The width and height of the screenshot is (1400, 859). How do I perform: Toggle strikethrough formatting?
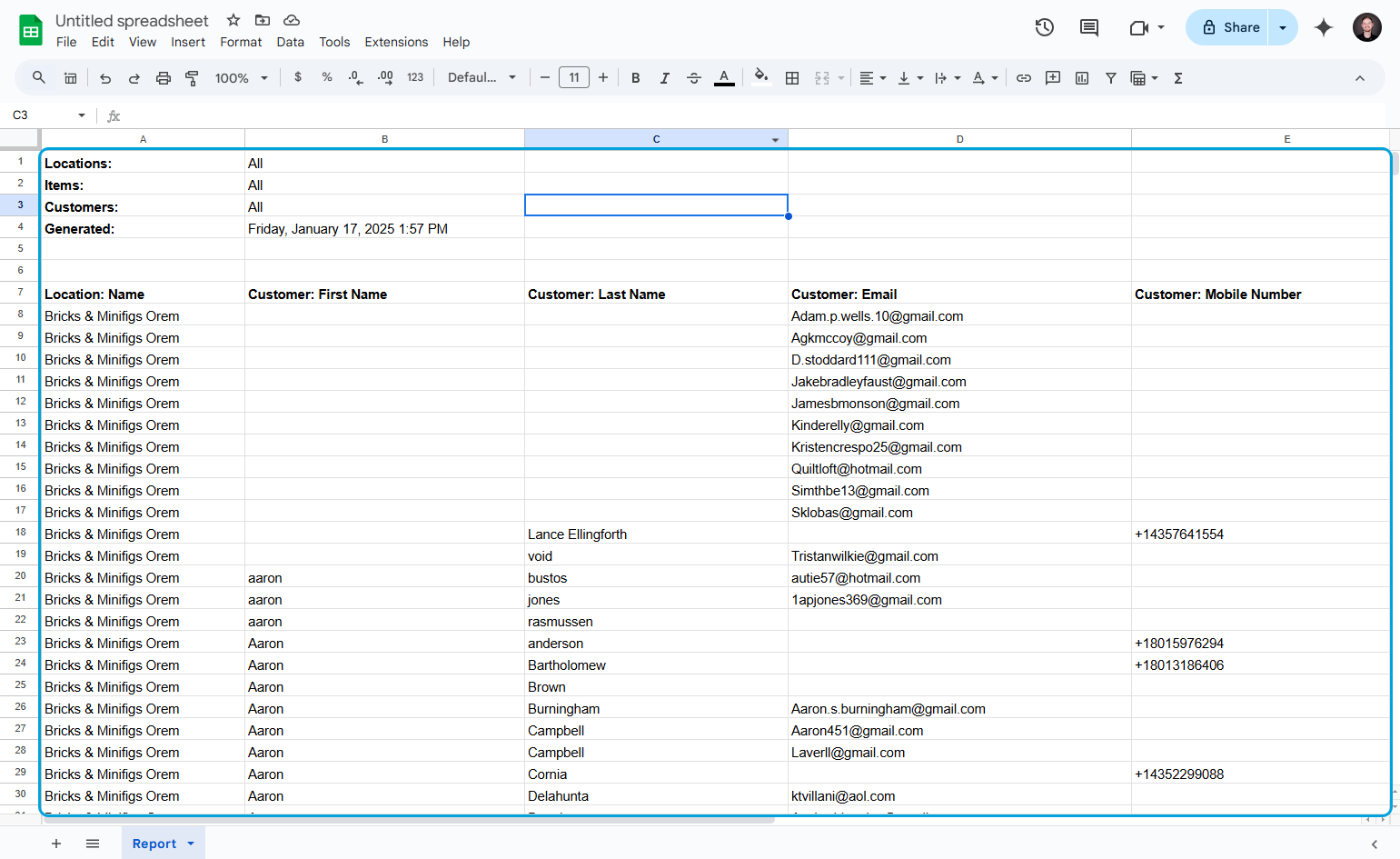(x=694, y=78)
